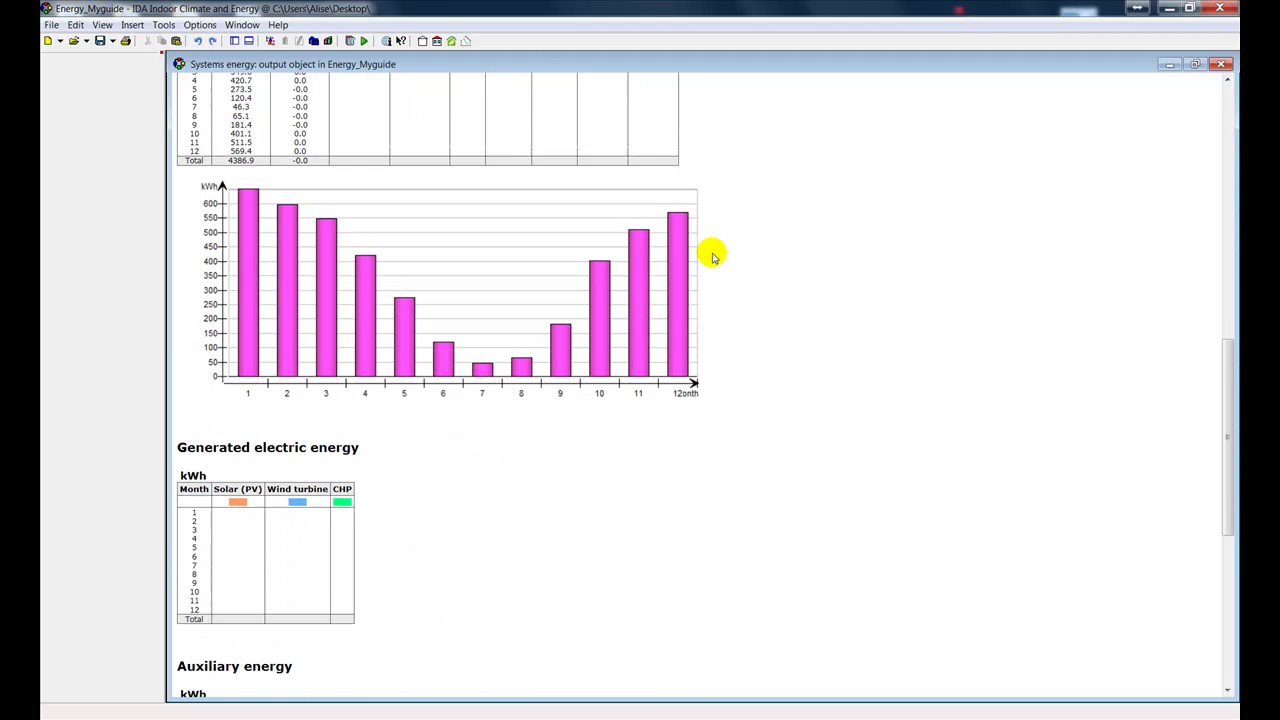Open the Options menu
Viewport: 1280px width, 720px height.
point(199,25)
